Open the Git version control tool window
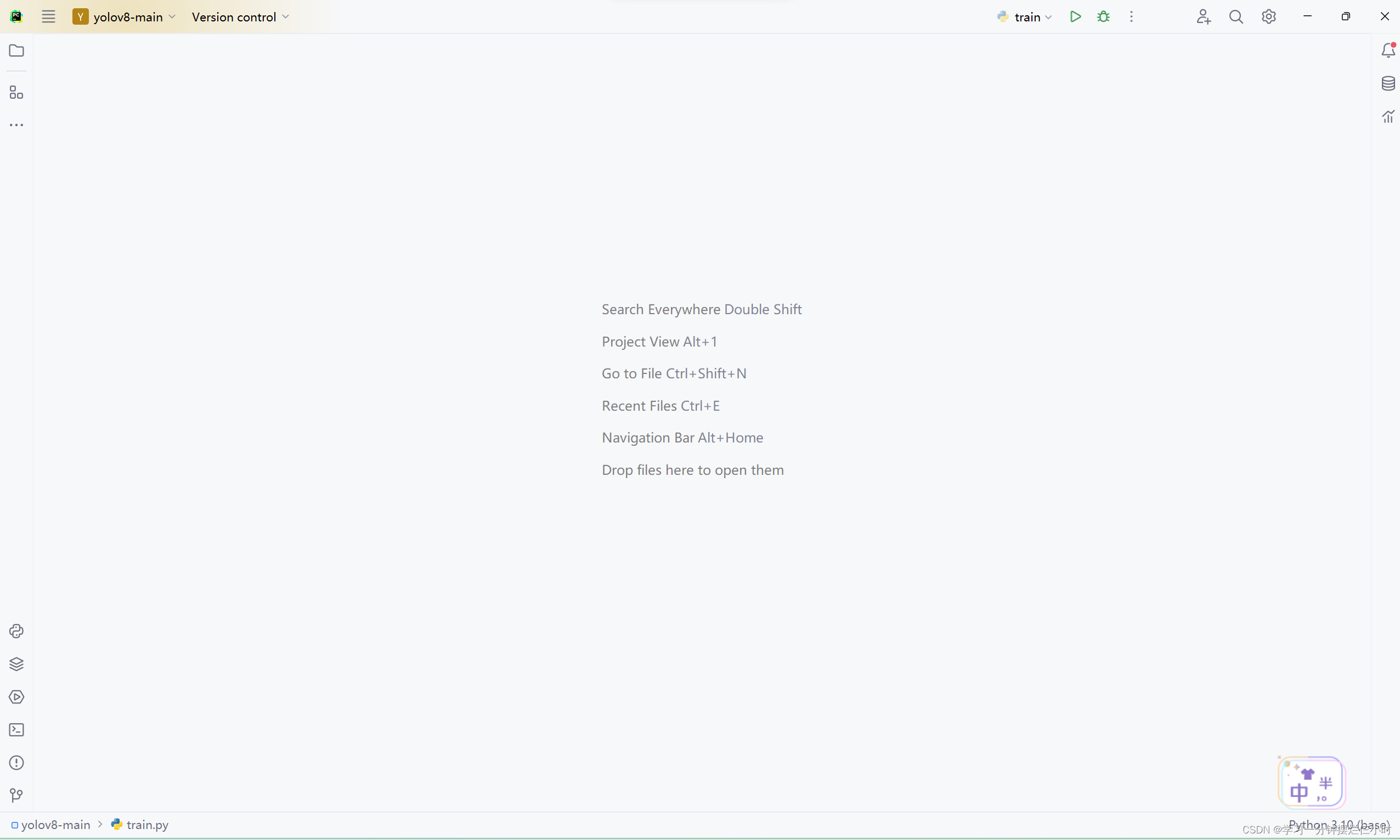The width and height of the screenshot is (1400, 840). [16, 795]
